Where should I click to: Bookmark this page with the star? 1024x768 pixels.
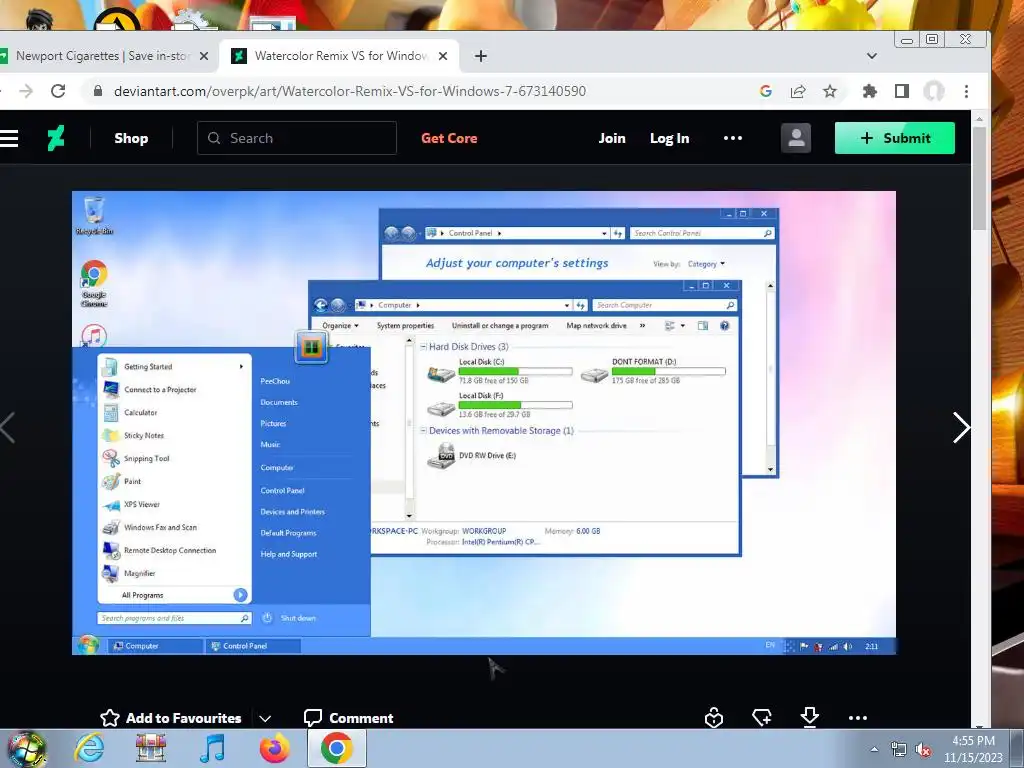tap(830, 91)
